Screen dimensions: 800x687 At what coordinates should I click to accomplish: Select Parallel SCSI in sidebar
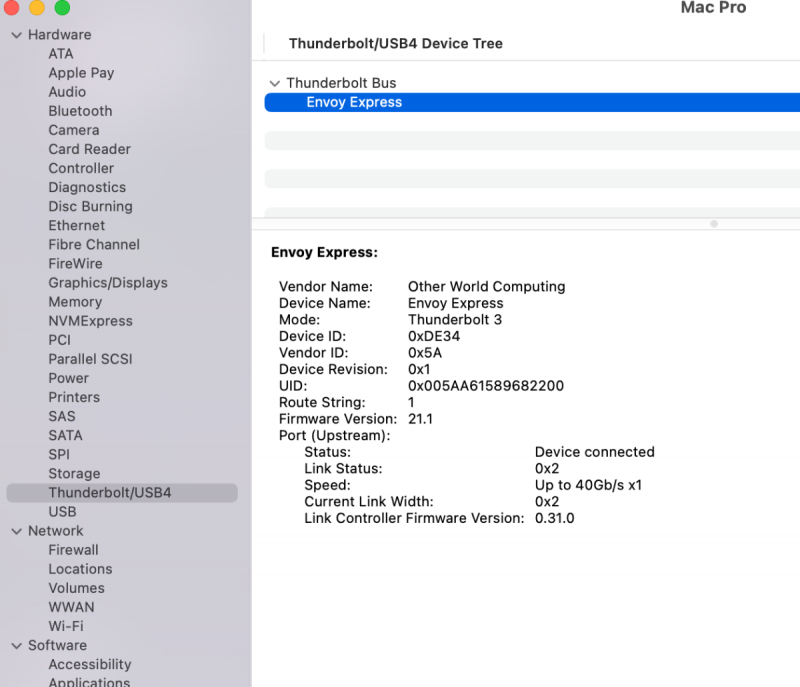tap(90, 359)
